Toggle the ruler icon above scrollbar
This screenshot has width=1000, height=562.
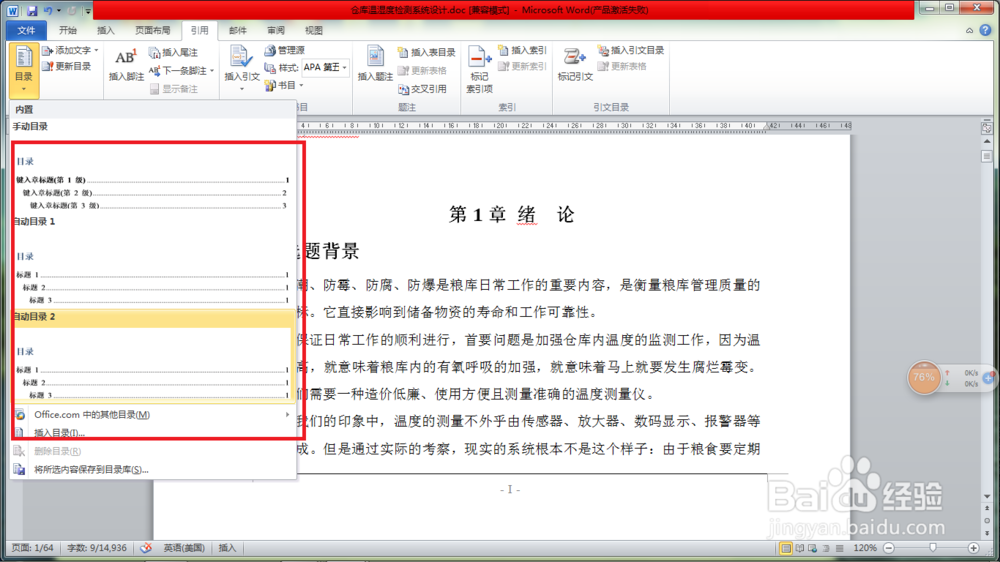tap(987, 128)
